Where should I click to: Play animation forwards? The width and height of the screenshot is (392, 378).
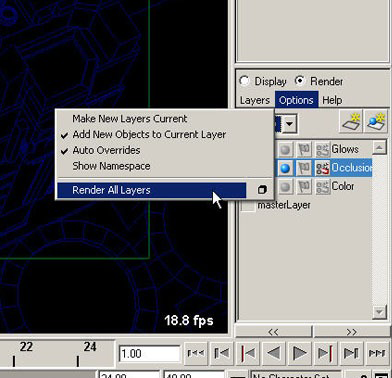(x=299, y=353)
